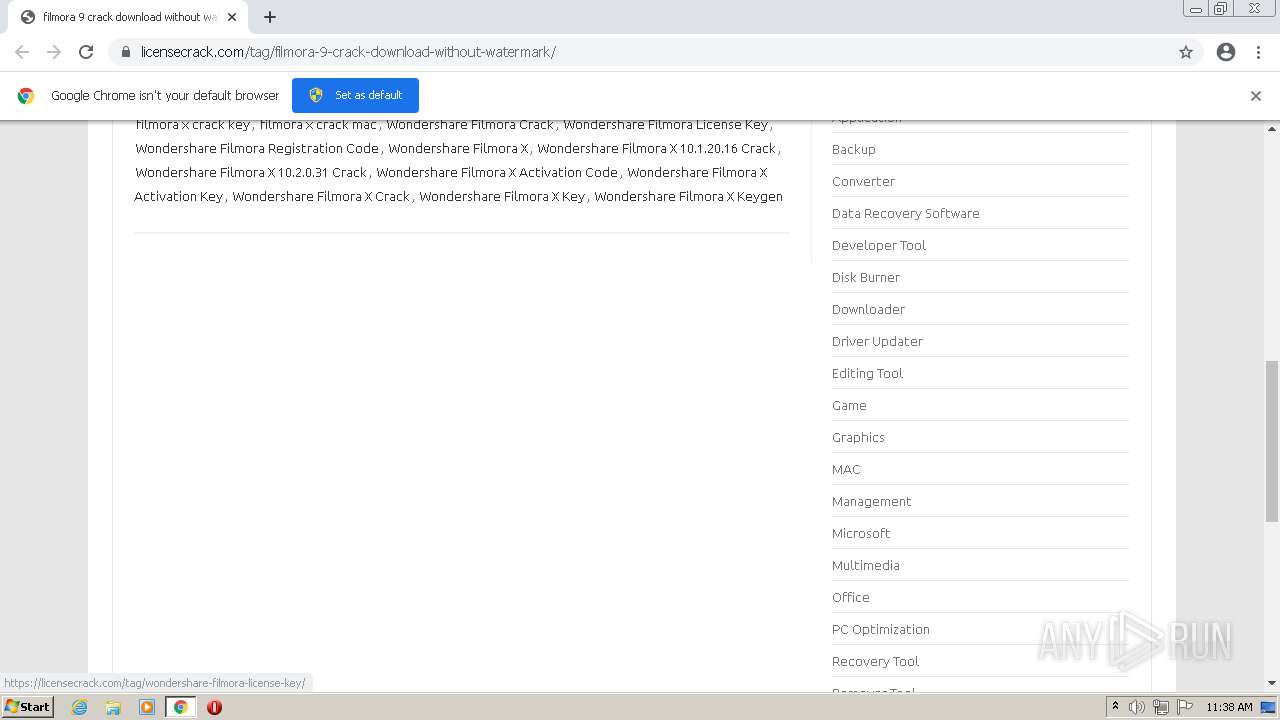
Task: Open the Disk Burner category
Action: (x=865, y=277)
